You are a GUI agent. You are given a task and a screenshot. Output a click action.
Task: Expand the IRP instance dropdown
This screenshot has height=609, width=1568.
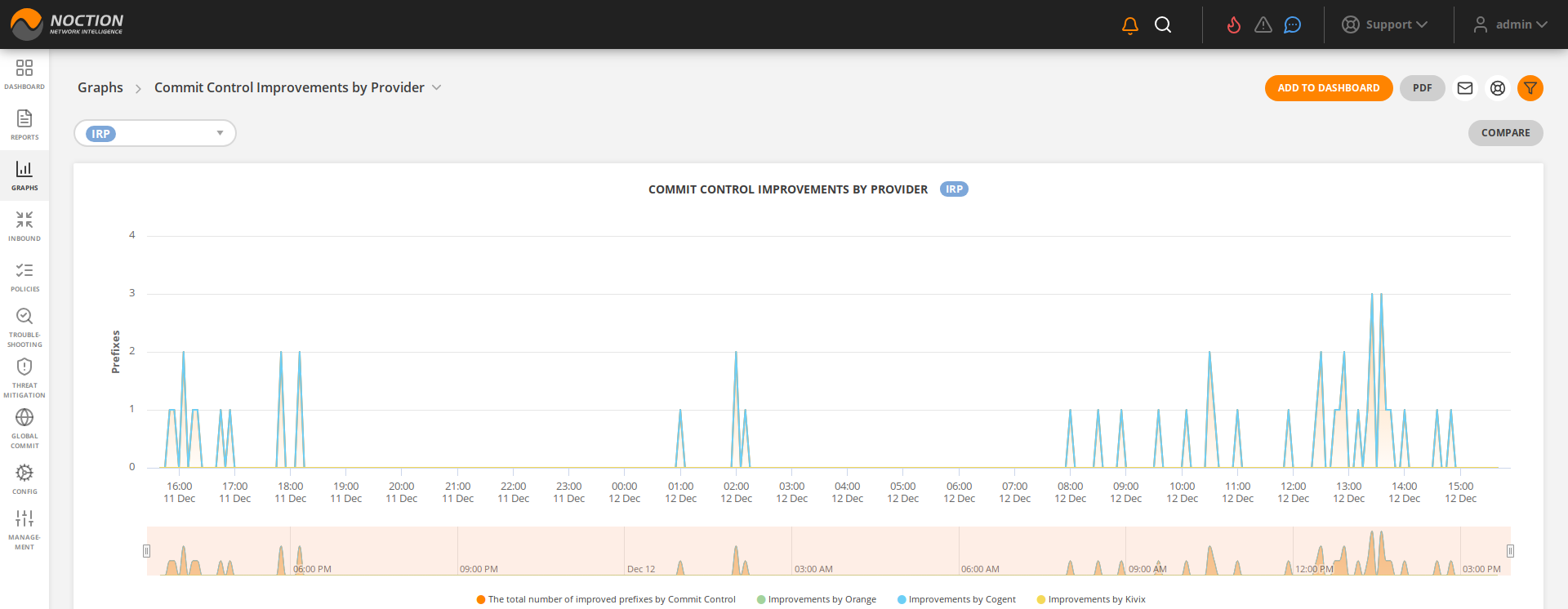220,133
